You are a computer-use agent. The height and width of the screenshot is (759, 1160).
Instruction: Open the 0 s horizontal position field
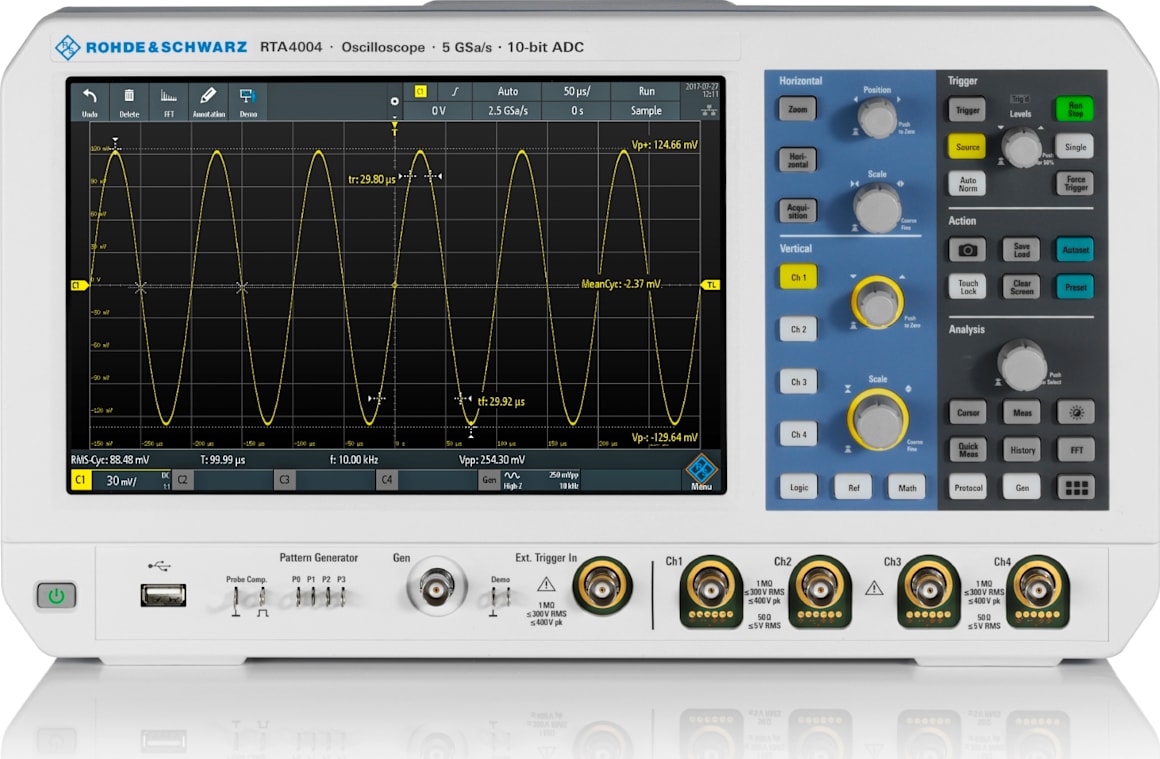(576, 110)
